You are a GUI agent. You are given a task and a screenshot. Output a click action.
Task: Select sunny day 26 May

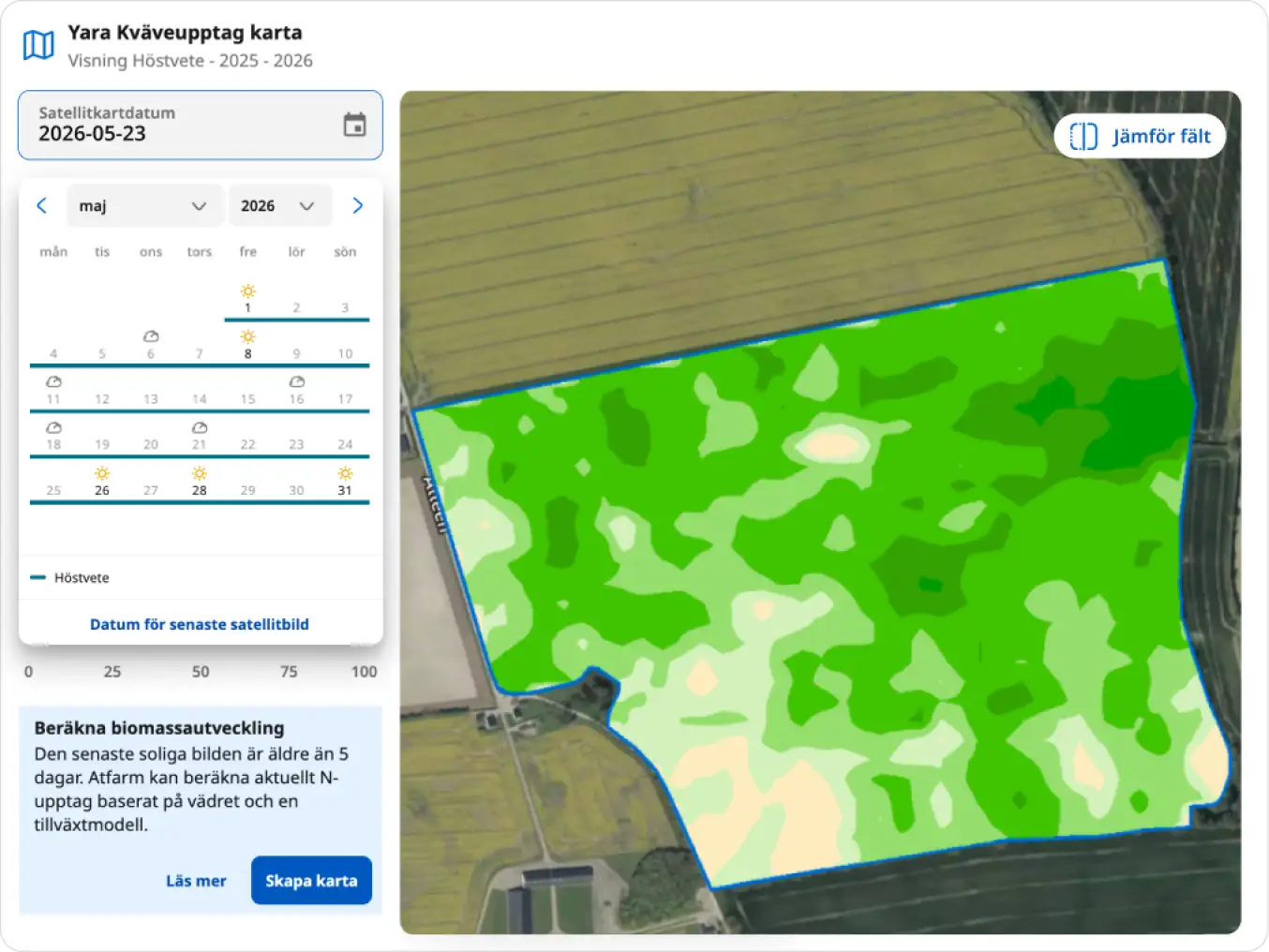102,482
